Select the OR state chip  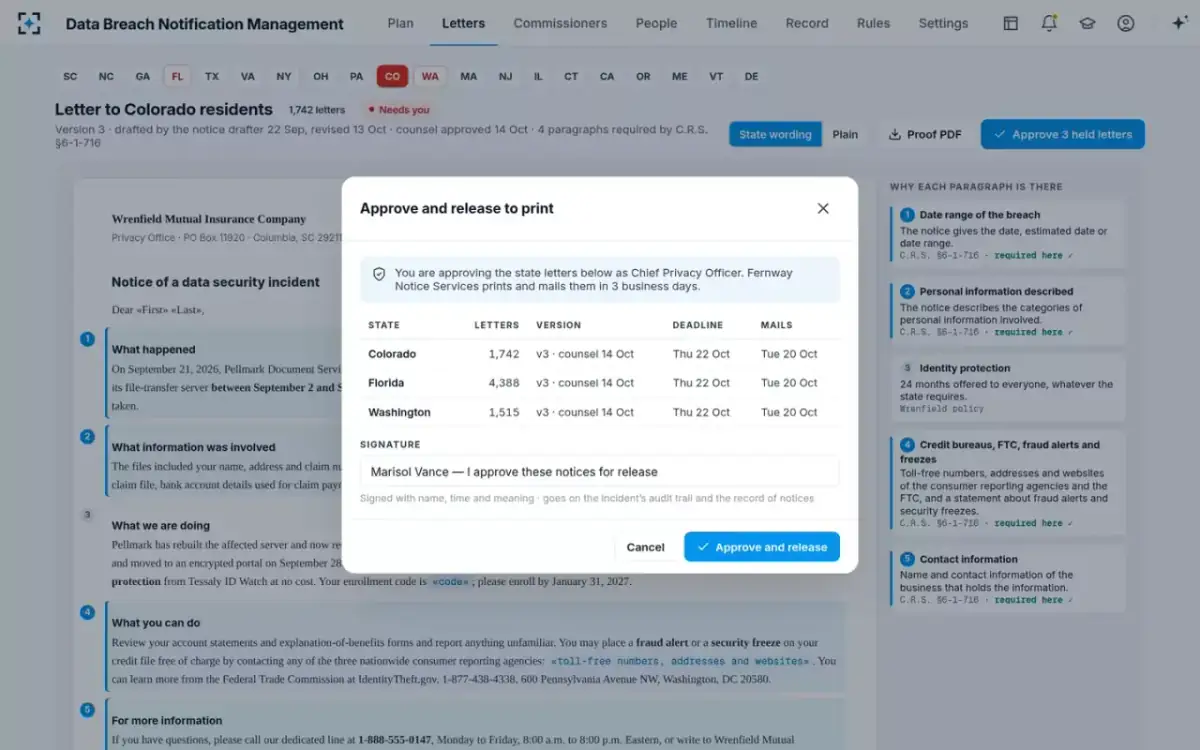coord(643,76)
